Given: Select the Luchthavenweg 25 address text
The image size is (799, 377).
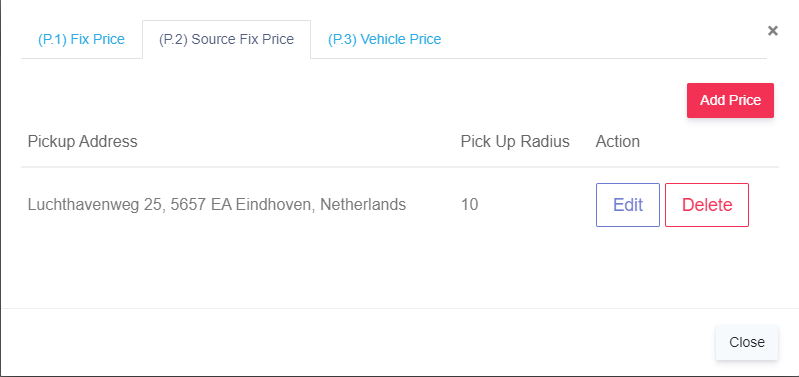Looking at the screenshot, I should click(217, 205).
